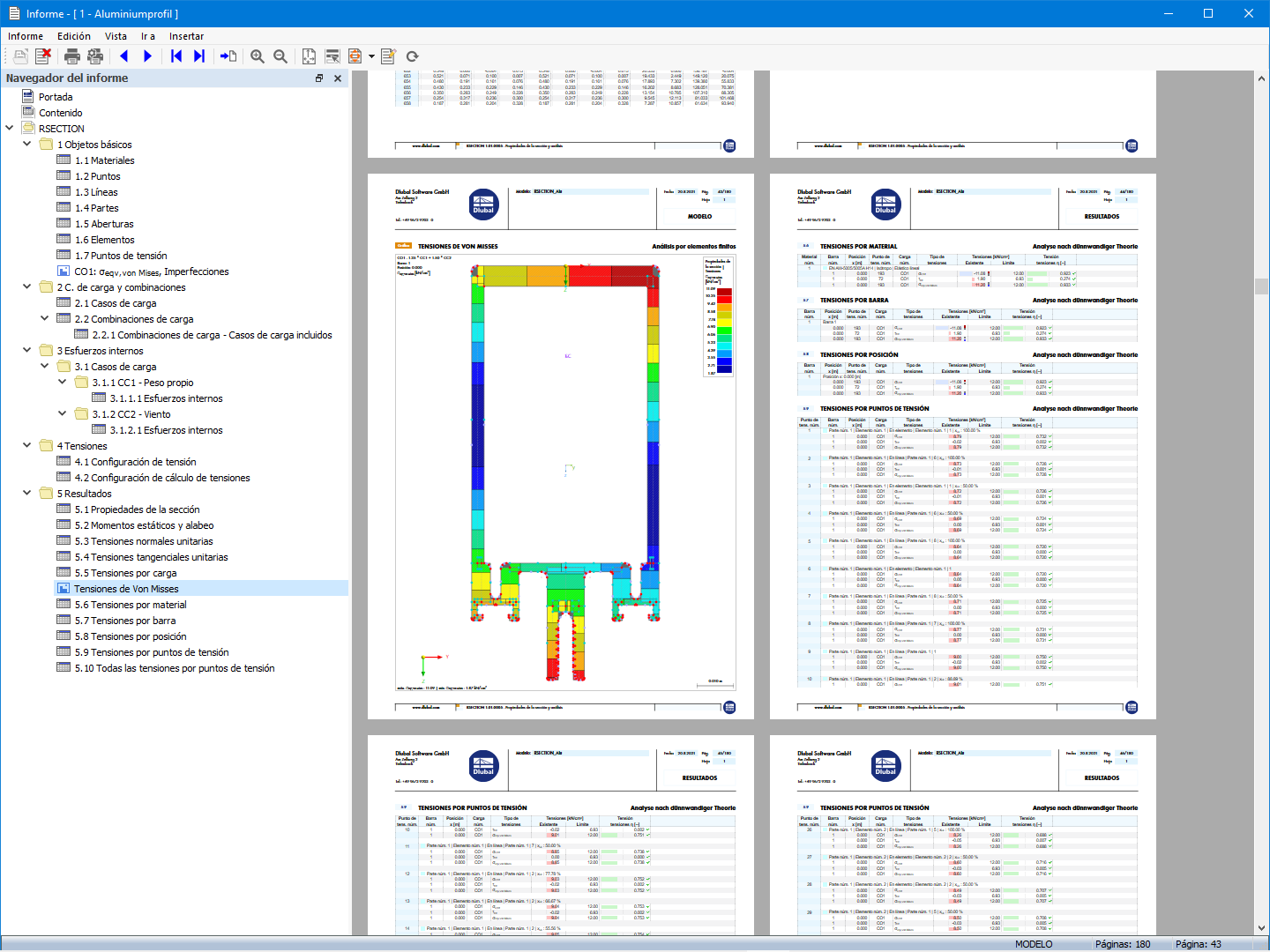
Task: Open the page view mode dropdown arrow
Action: click(371, 56)
